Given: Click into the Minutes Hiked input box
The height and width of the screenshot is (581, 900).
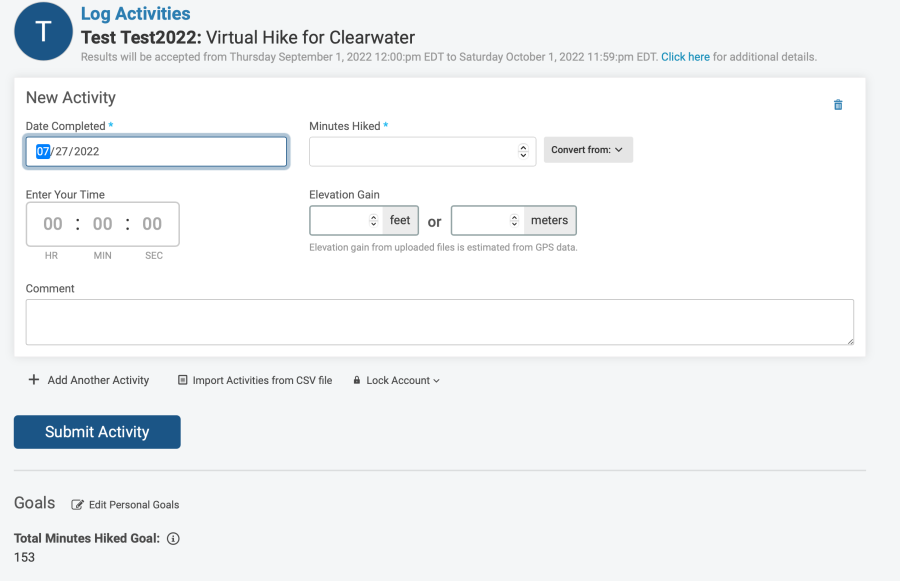Looking at the screenshot, I should coord(413,152).
